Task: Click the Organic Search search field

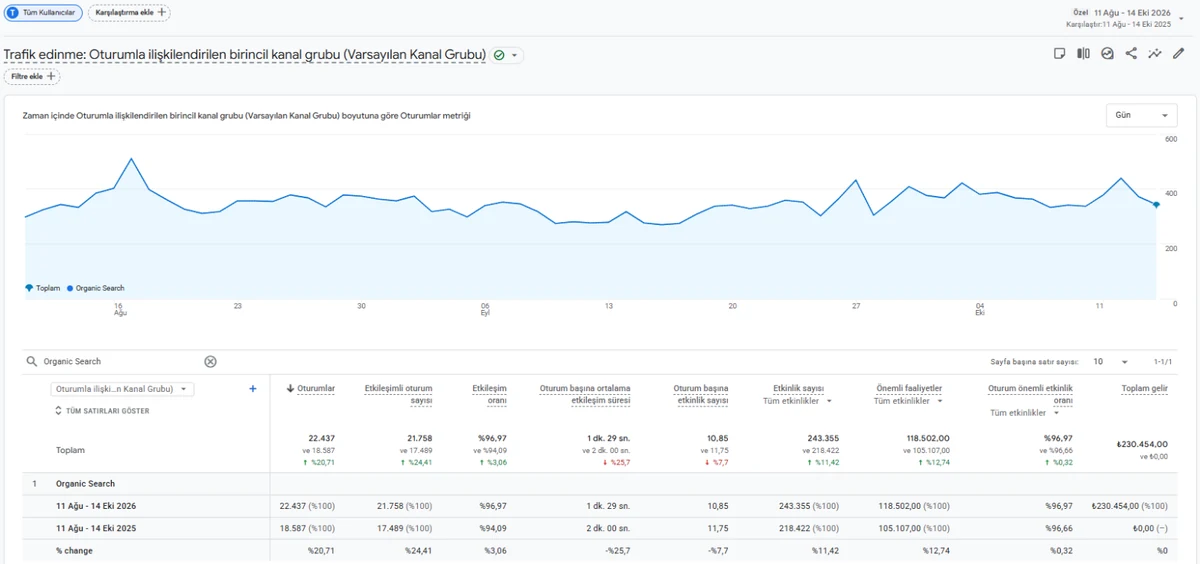Action: pyautogui.click(x=120, y=361)
